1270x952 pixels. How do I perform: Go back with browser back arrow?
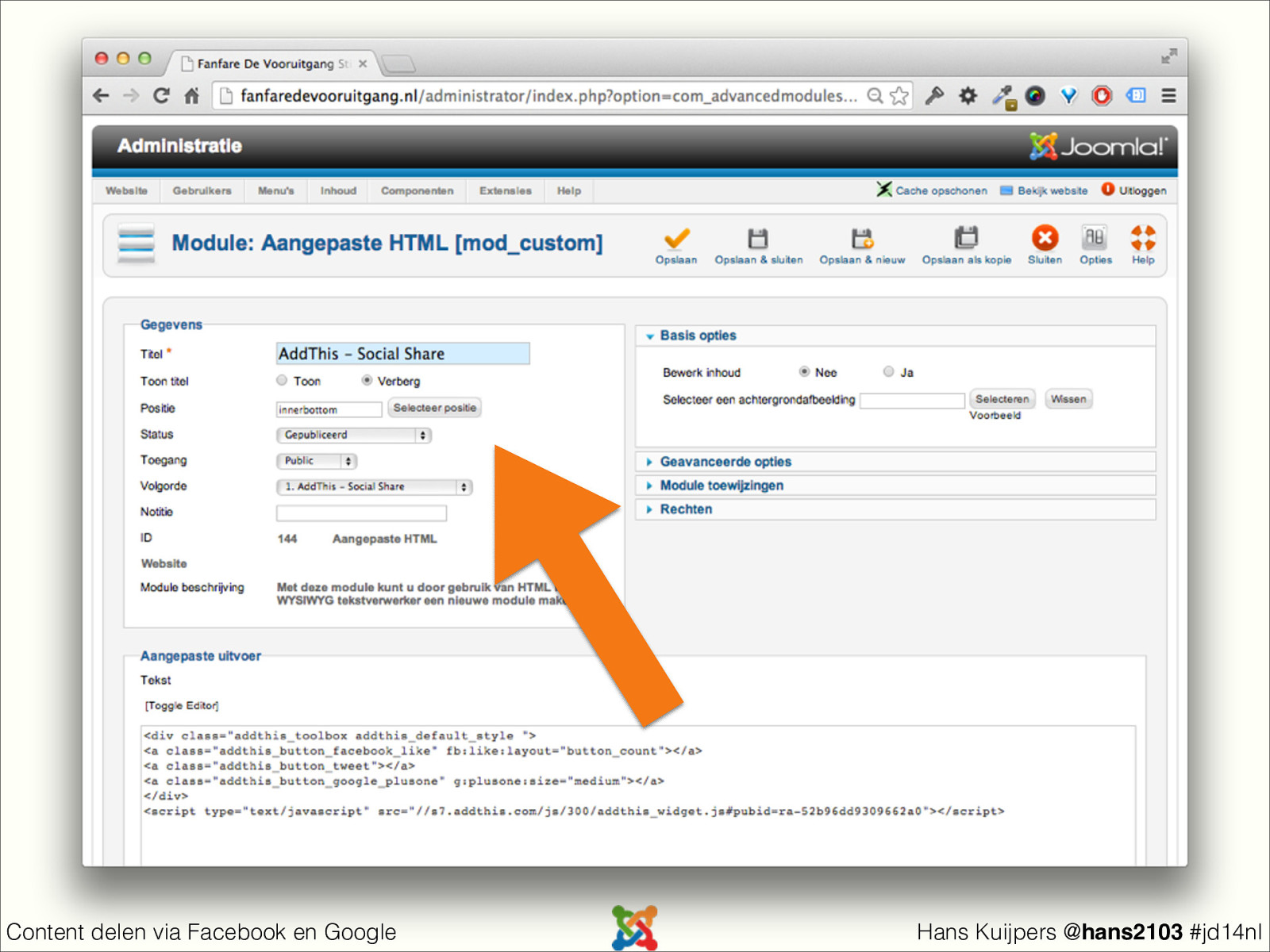click(x=101, y=96)
